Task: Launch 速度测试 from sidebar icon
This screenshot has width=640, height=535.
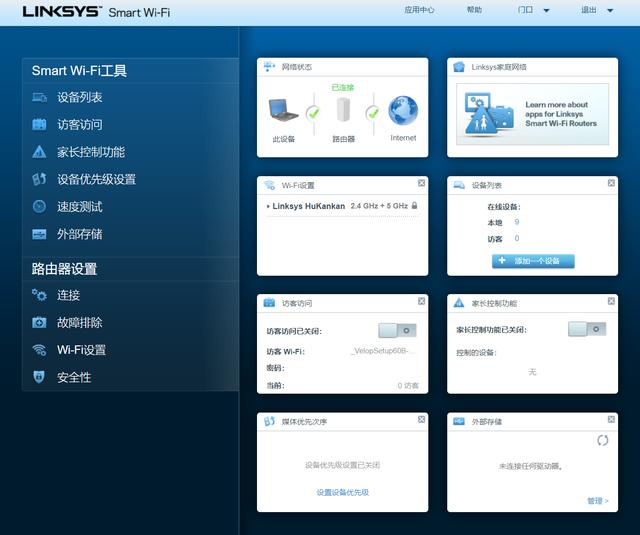Action: coord(39,207)
